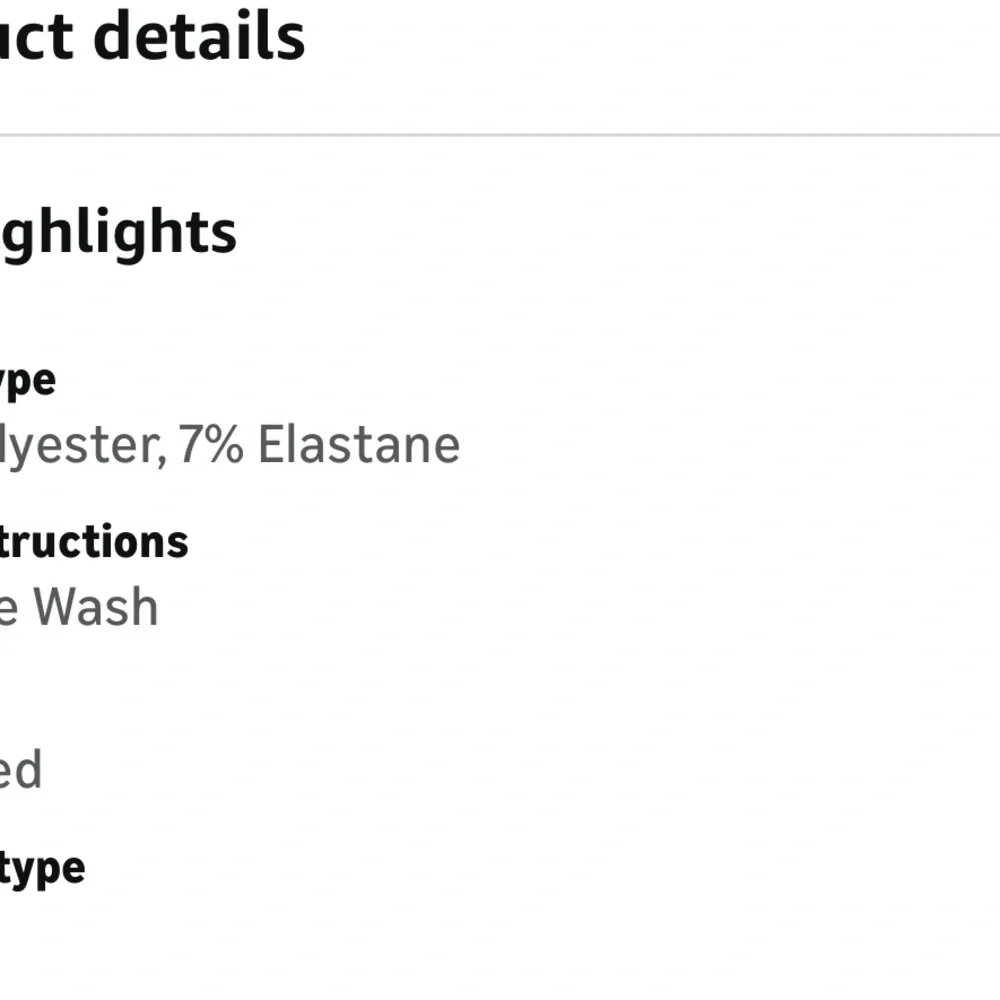Click the word "Wash" in grey text

96,607
